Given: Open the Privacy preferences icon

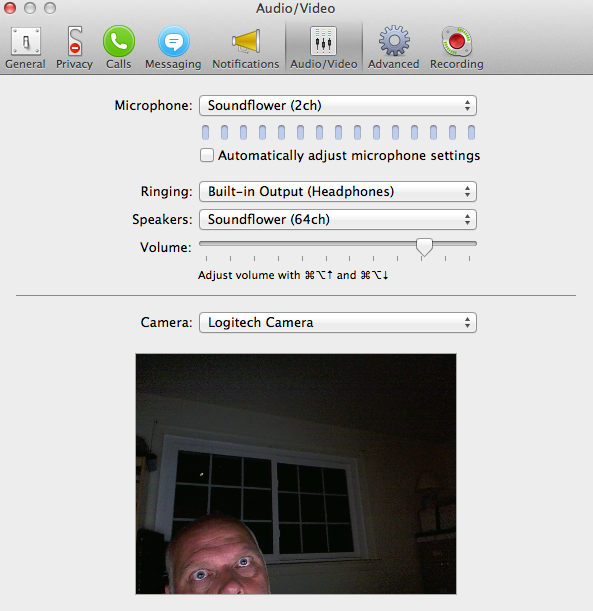Looking at the screenshot, I should [x=74, y=41].
